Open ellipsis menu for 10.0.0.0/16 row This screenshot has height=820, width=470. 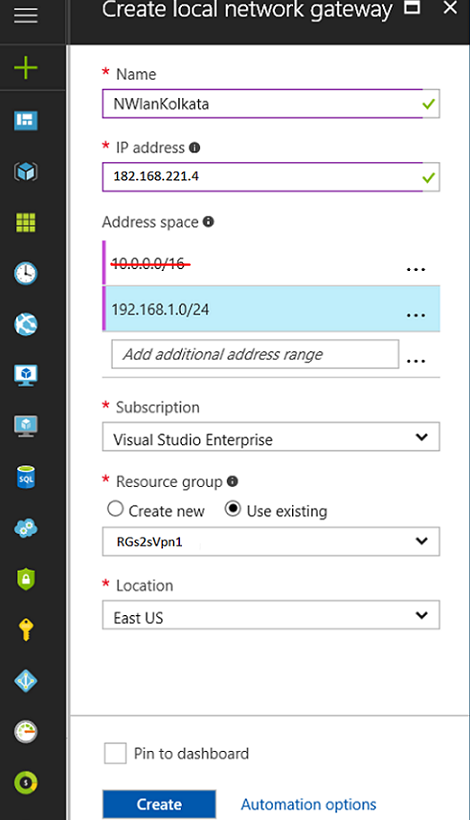tap(416, 270)
